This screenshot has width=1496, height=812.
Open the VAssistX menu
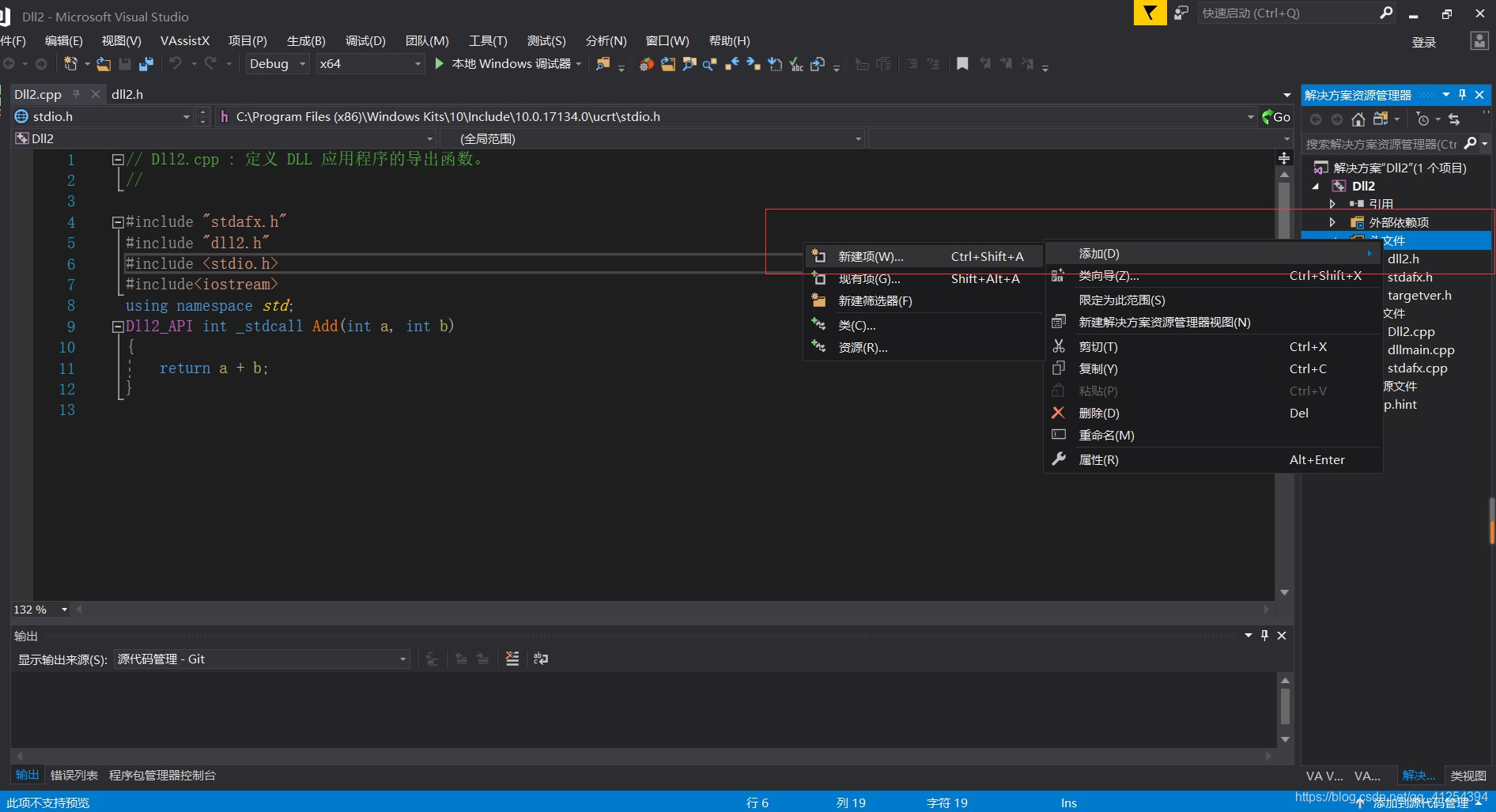coord(185,41)
